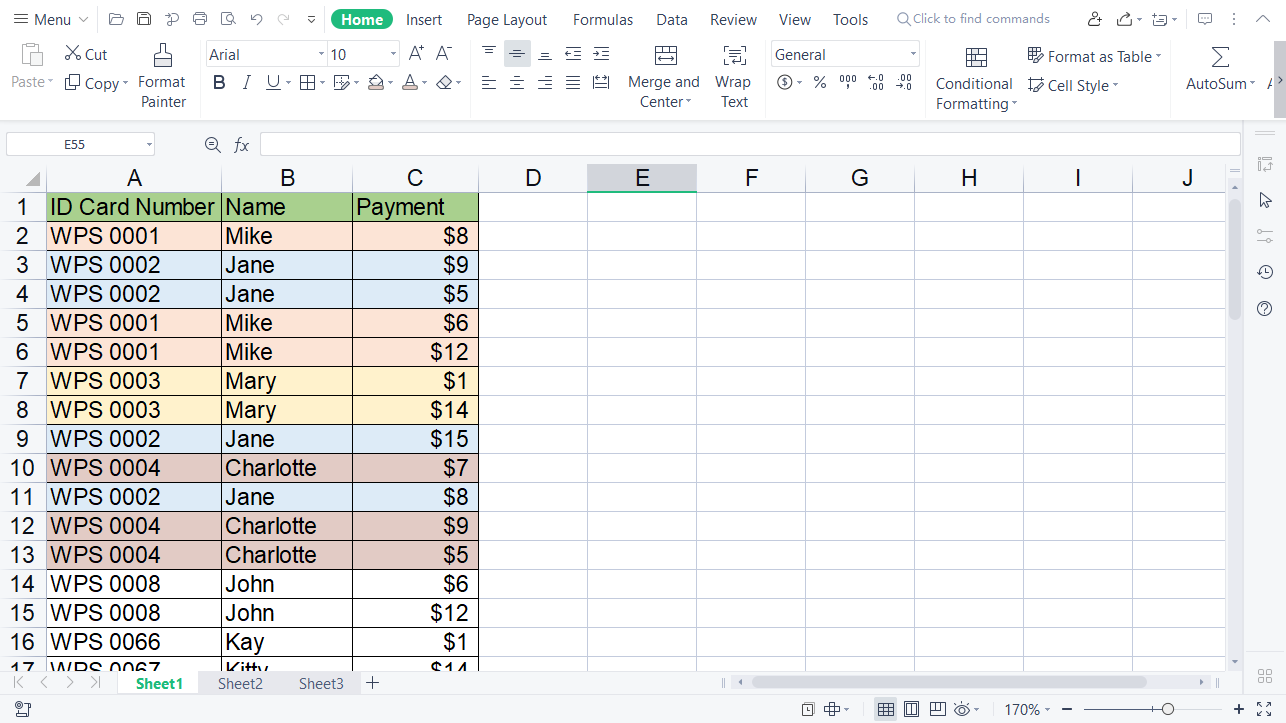Viewport: 1286px width, 723px height.
Task: Toggle italic formatting
Action: (x=246, y=83)
